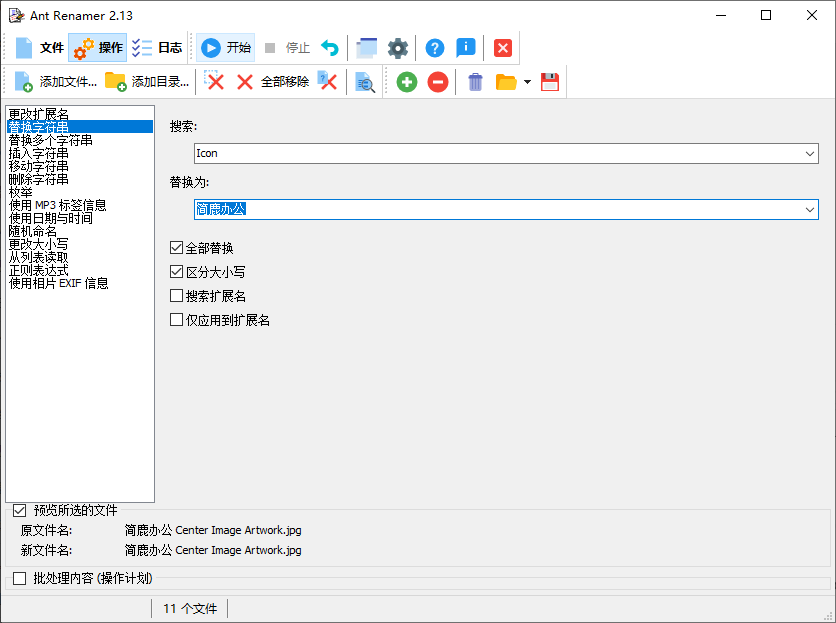Click the preview magnifier icon
Viewport: 836px width, 623px height.
coord(365,83)
